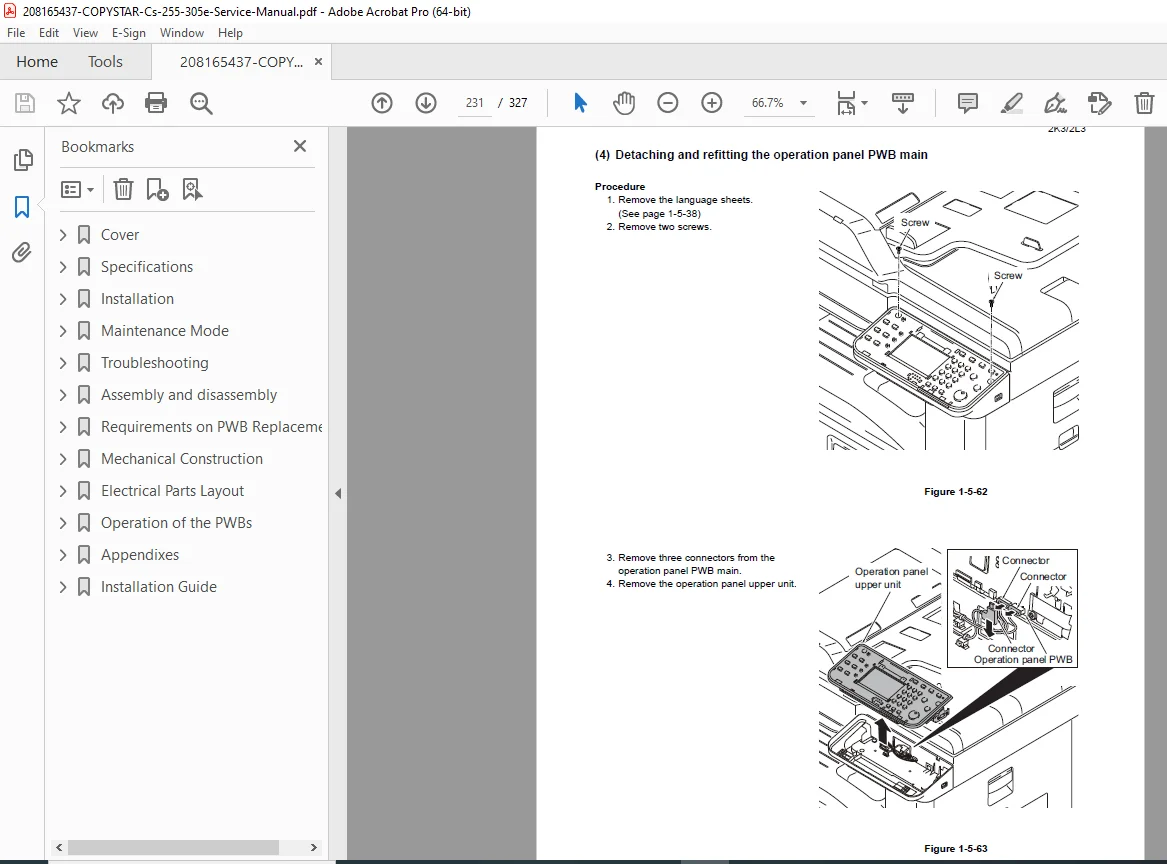This screenshot has height=864, width=1167.
Task: Add file to starred with star icon
Action: pyautogui.click(x=68, y=103)
